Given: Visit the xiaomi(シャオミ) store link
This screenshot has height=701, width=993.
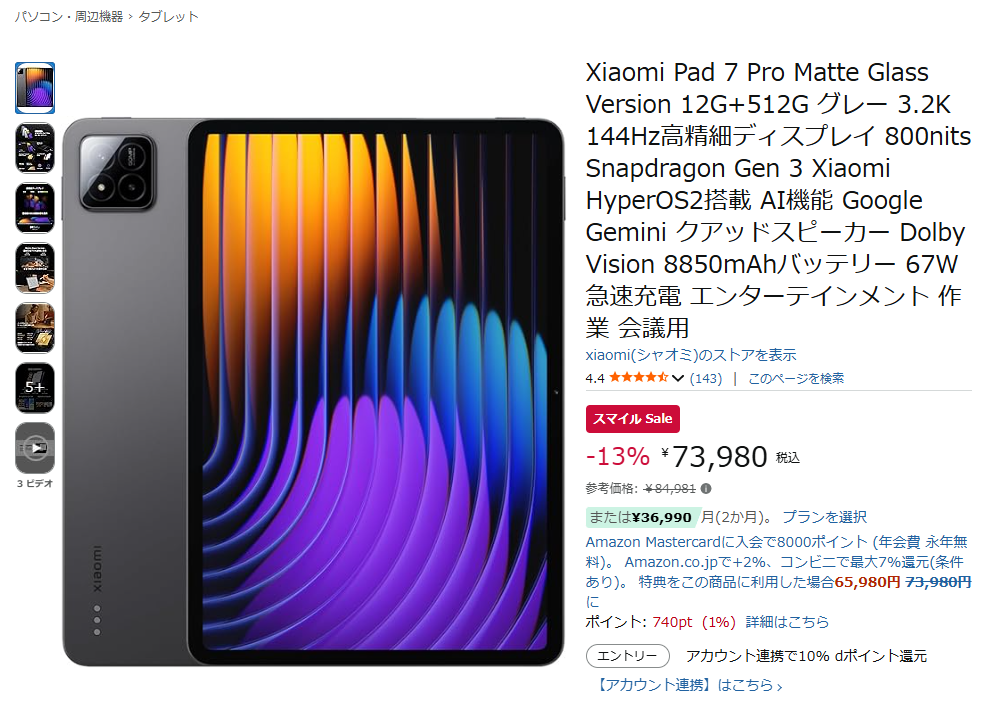Looking at the screenshot, I should coord(690,355).
